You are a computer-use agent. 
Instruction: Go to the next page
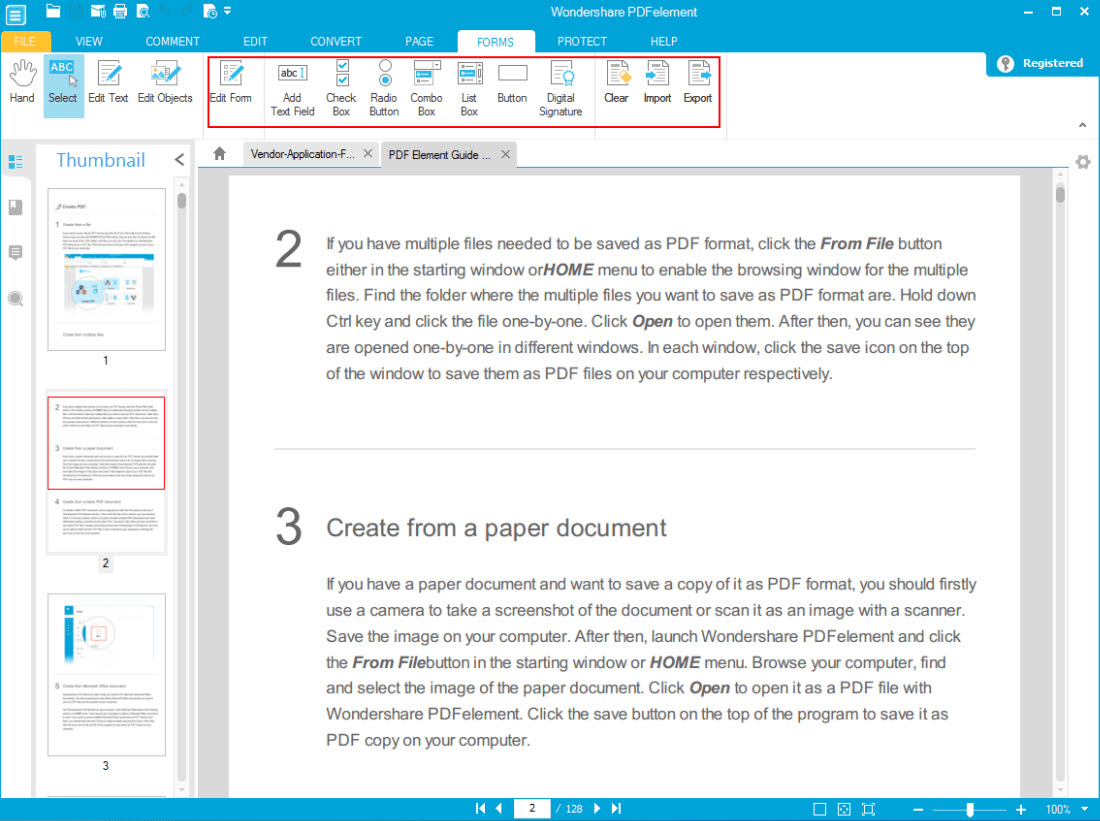(597, 808)
